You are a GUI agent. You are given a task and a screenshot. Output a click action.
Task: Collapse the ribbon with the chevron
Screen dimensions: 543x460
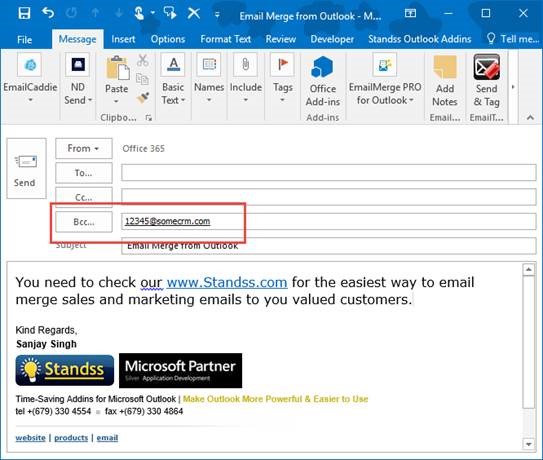530,118
